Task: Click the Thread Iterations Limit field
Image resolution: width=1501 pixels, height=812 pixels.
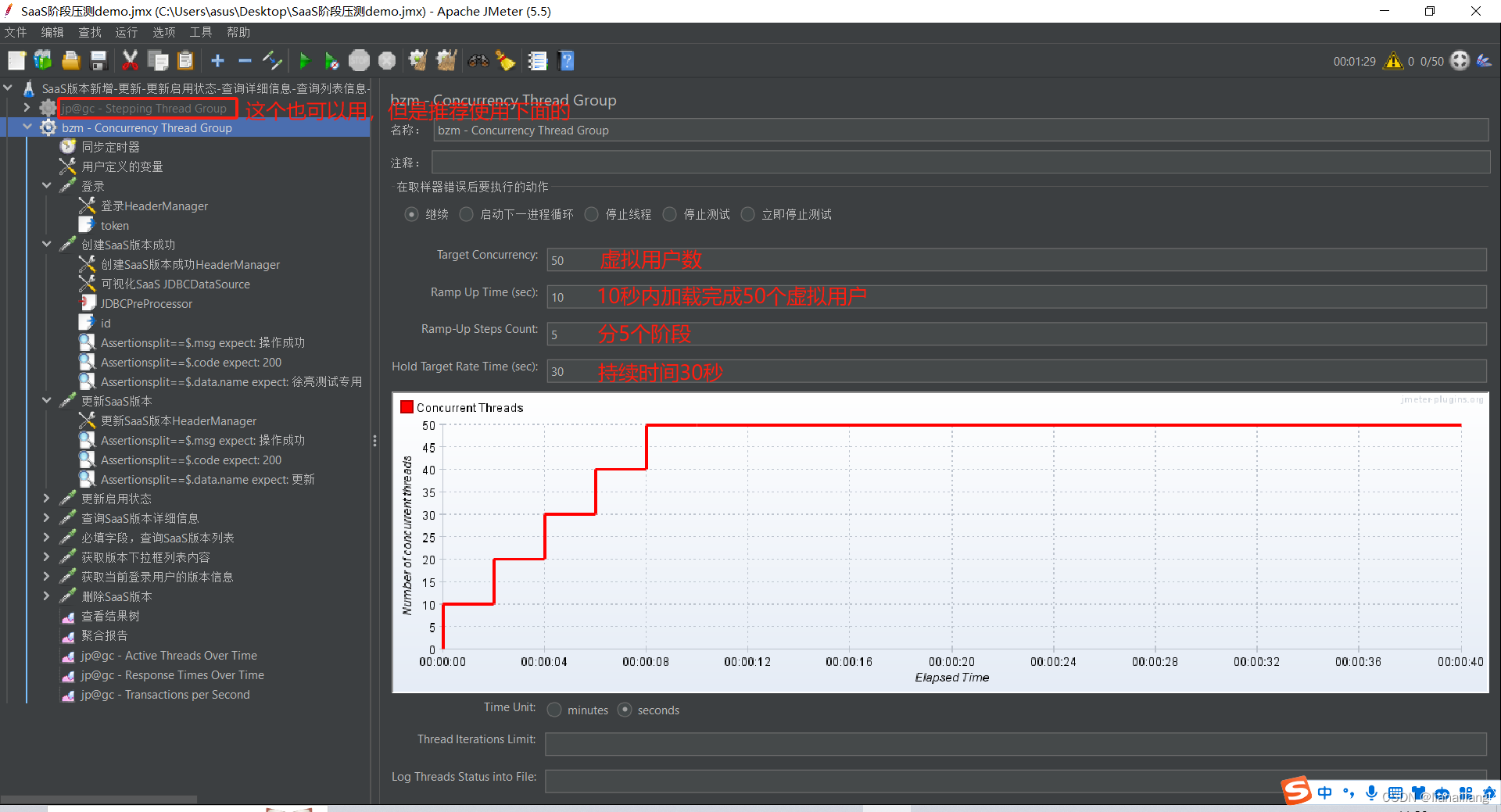Action: [x=1016, y=744]
